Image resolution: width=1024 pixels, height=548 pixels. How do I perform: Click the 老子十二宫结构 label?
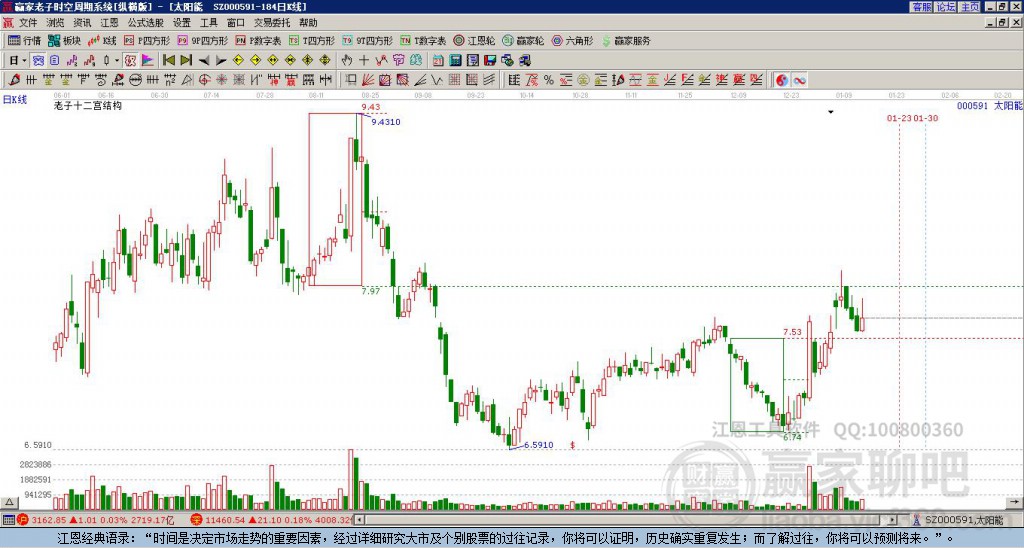(88, 105)
